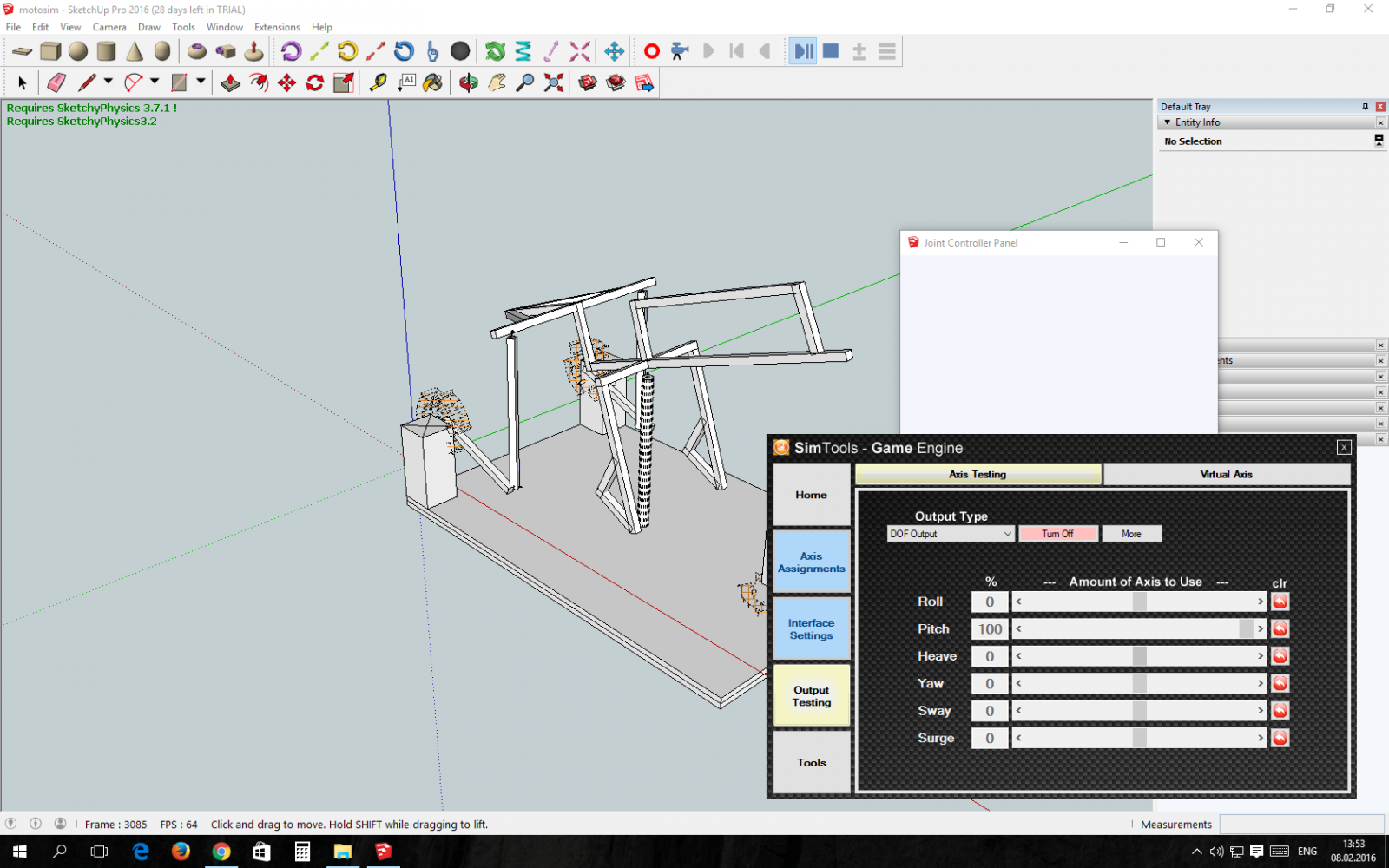Select the blue motor joint tool
The height and width of the screenshot is (868, 1389).
[x=404, y=51]
